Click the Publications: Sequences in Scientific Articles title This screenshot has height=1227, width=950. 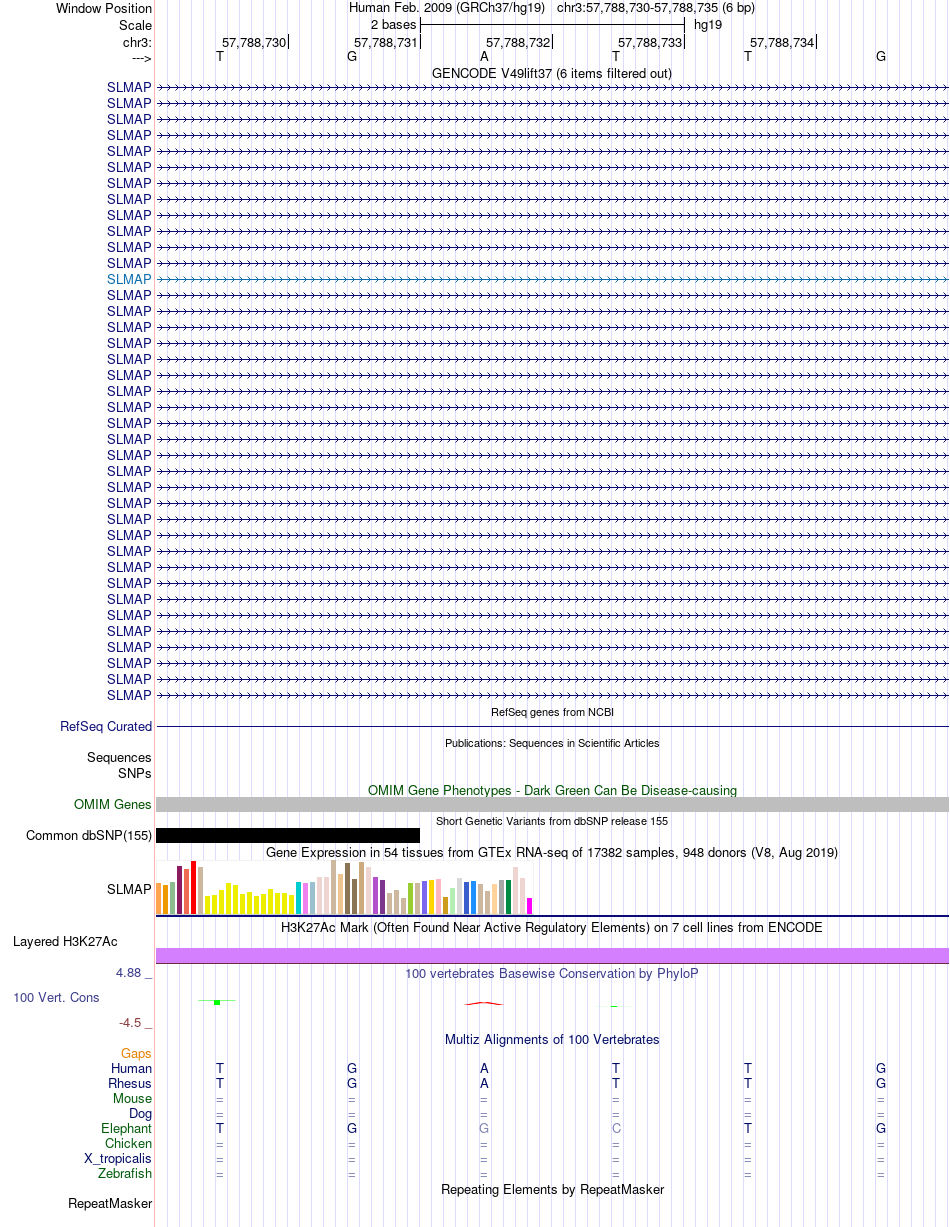[x=552, y=743]
